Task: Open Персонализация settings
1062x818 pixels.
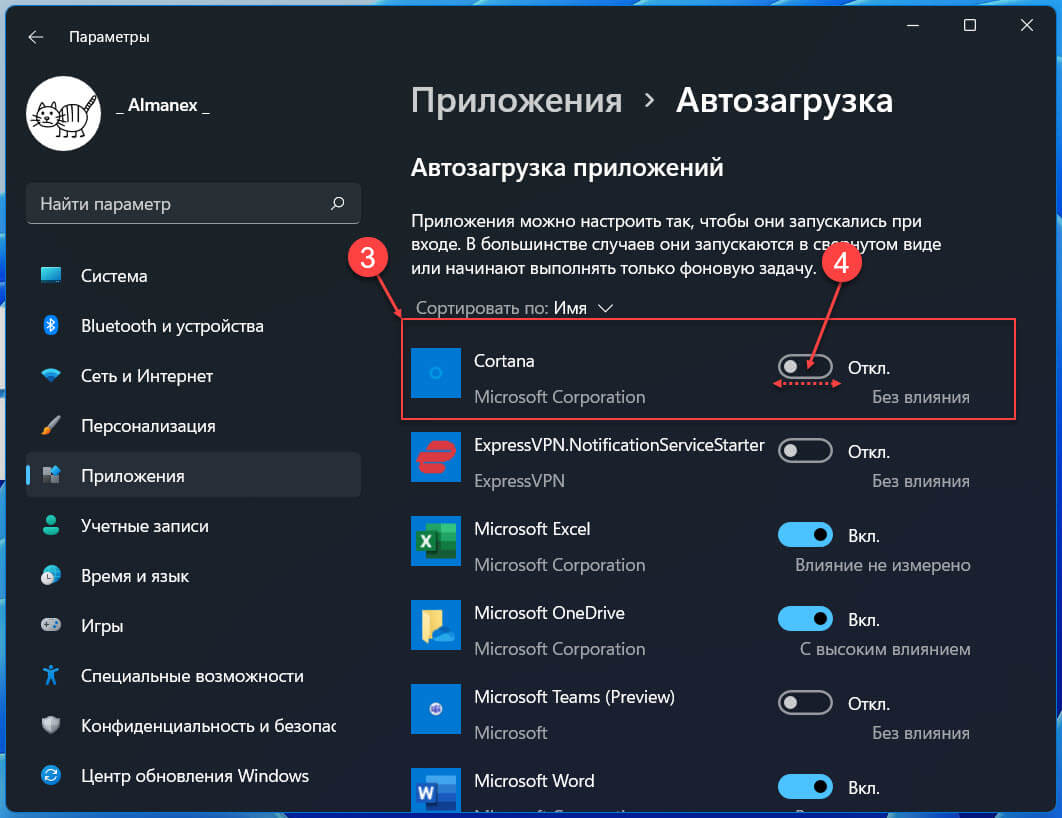Action: [193, 426]
